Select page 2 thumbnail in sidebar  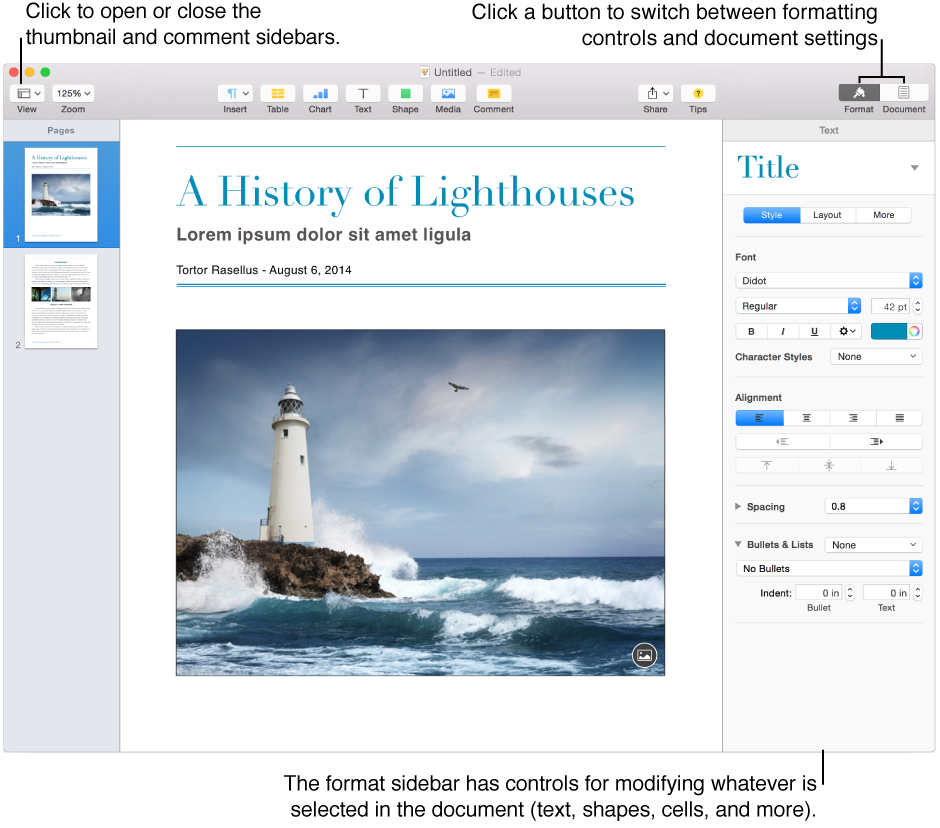click(61, 300)
